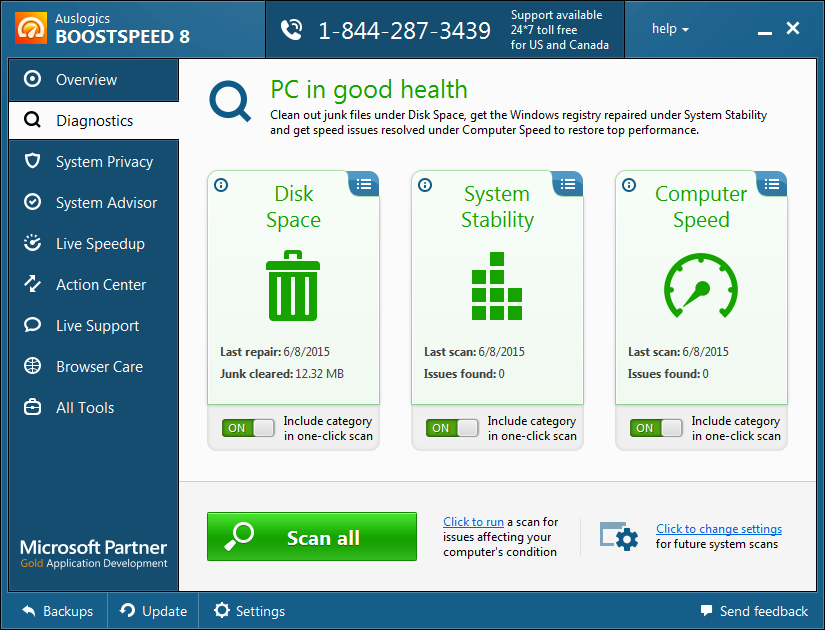Open Live Support
Screen dimensions: 825x630
click(x=94, y=326)
